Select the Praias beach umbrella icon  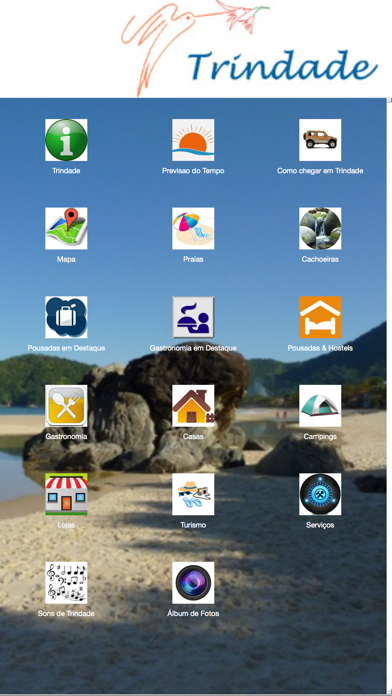click(x=193, y=229)
